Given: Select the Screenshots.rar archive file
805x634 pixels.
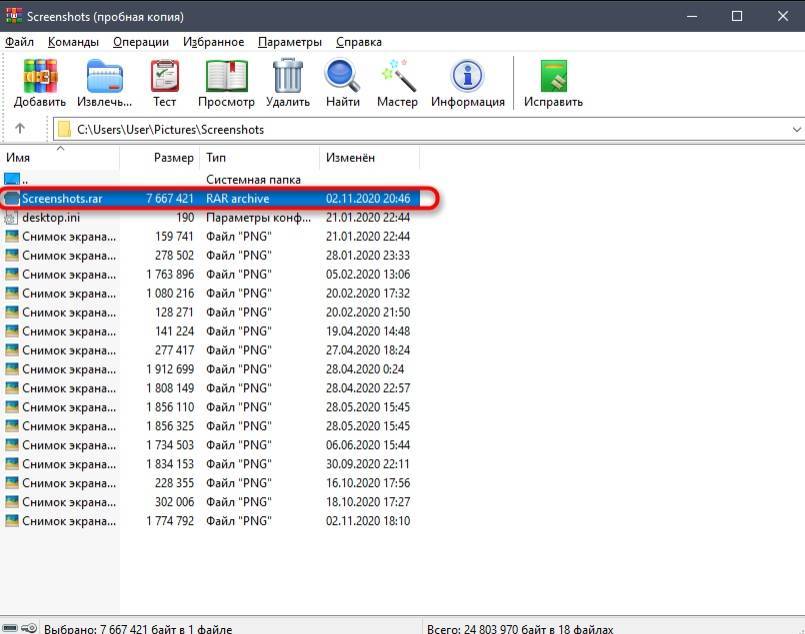Looking at the screenshot, I should 62,199.
